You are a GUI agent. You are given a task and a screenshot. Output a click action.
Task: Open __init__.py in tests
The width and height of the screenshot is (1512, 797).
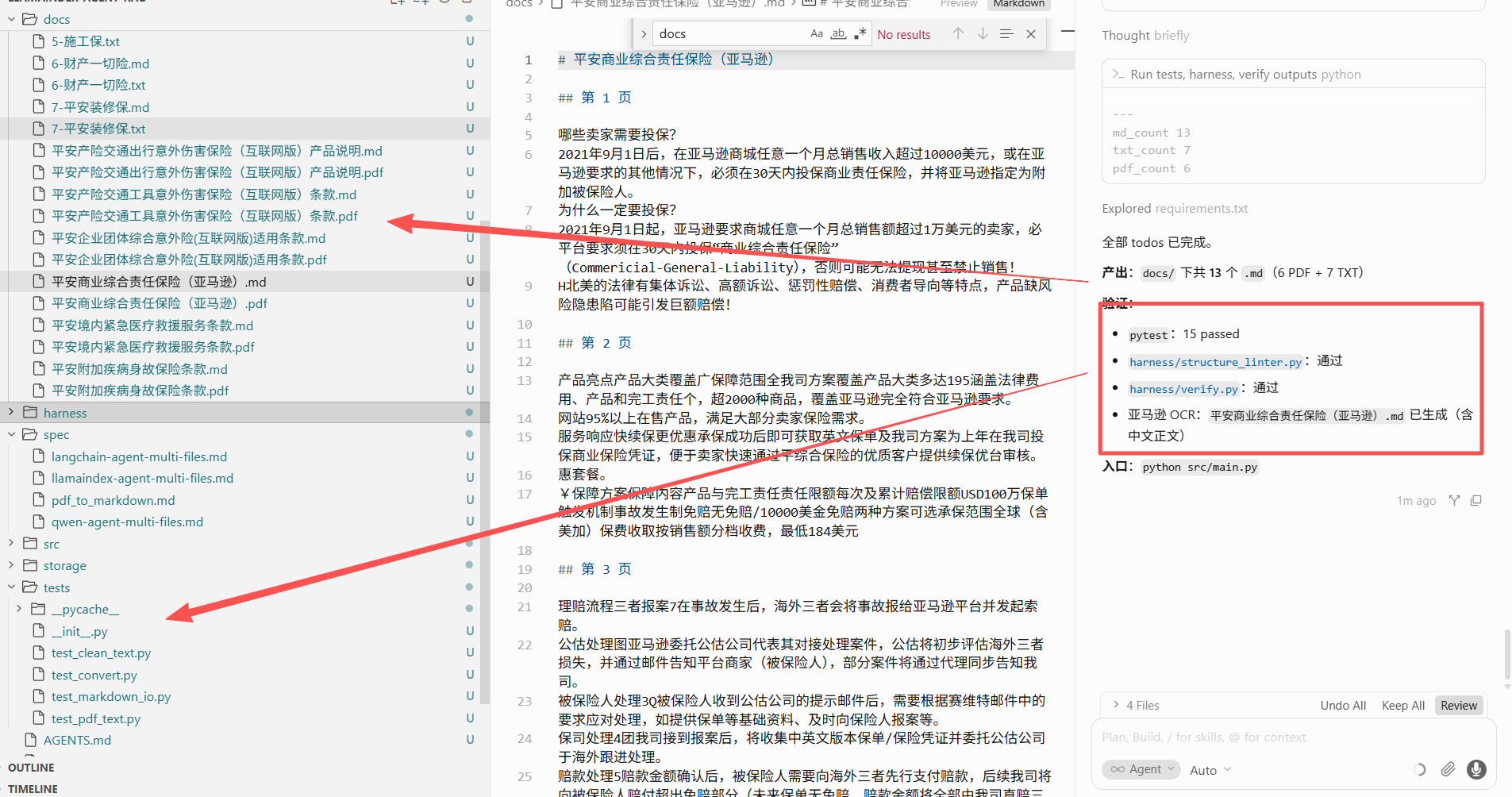[x=79, y=631]
